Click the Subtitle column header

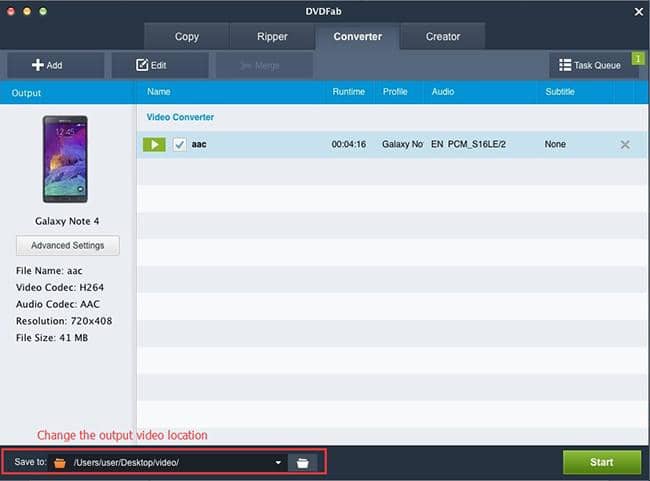[560, 92]
